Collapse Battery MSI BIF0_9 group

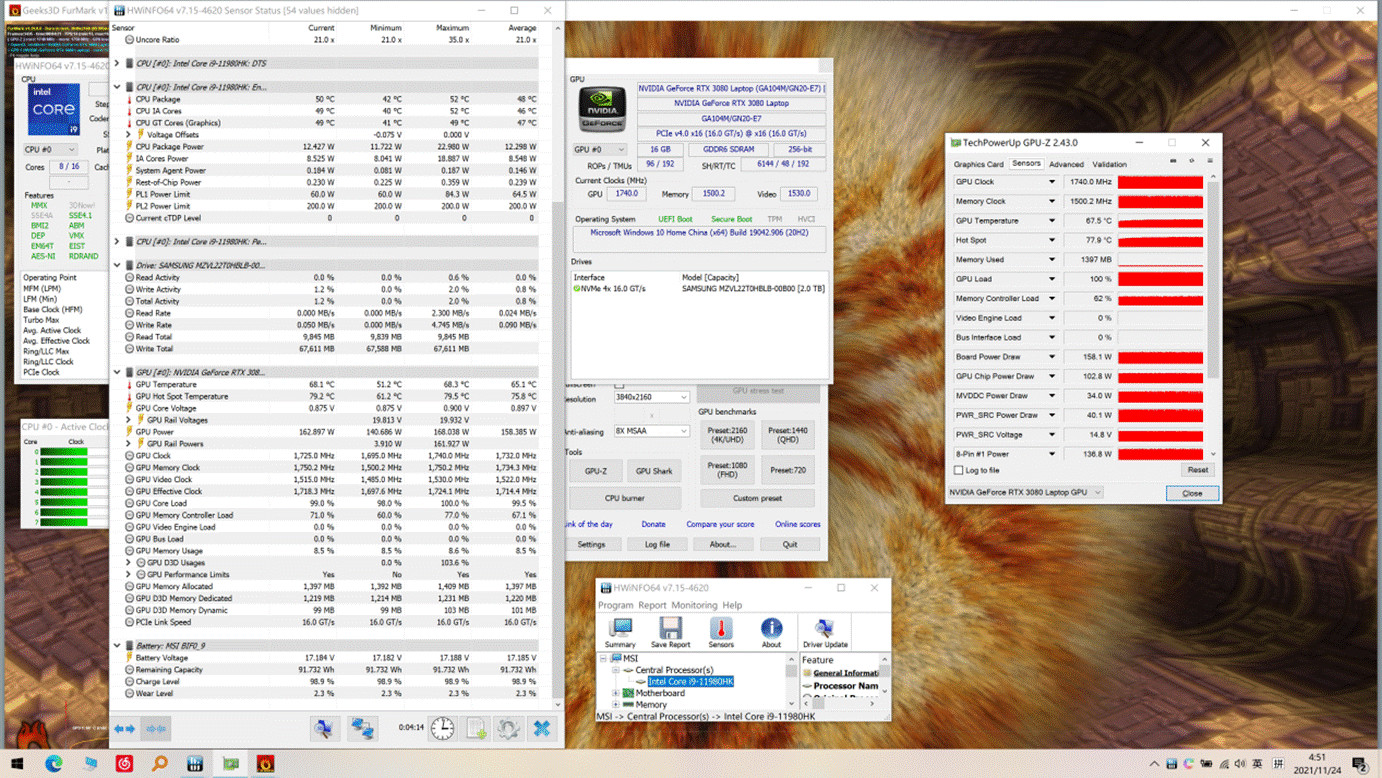(x=117, y=646)
